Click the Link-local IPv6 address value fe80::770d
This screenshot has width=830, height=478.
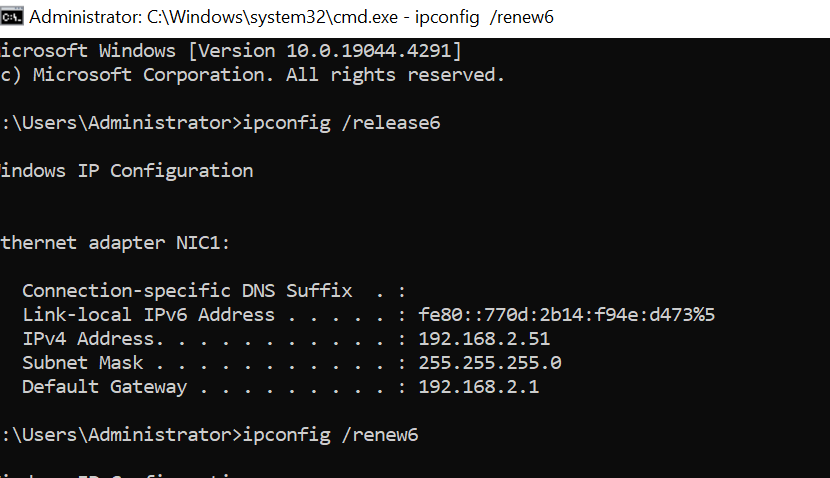pos(566,315)
